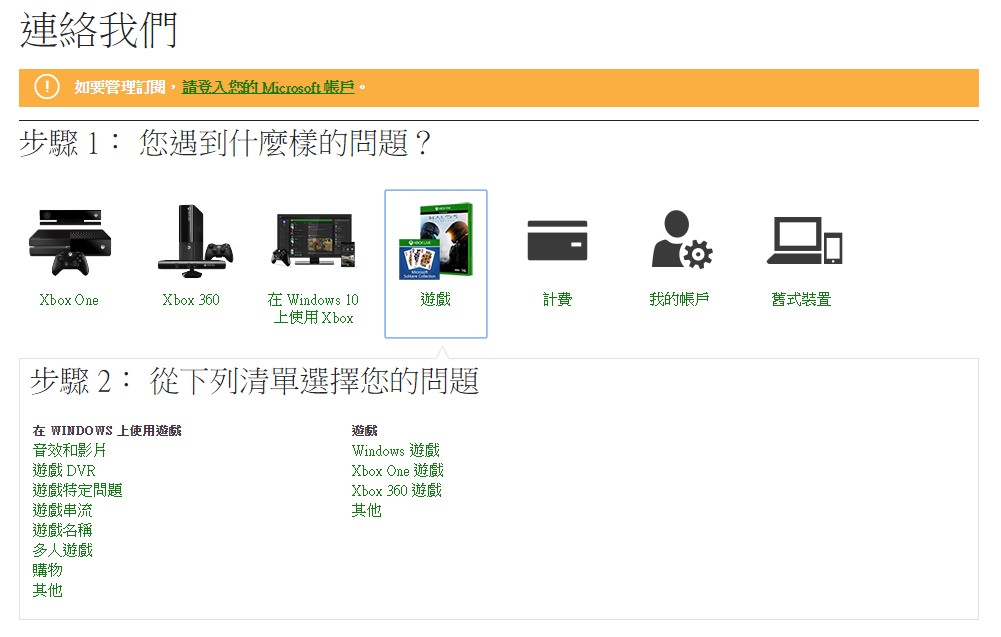This screenshot has width=1001, height=637.
Task: Choose the Xbox 360 console icon
Action: pyautogui.click(x=191, y=240)
